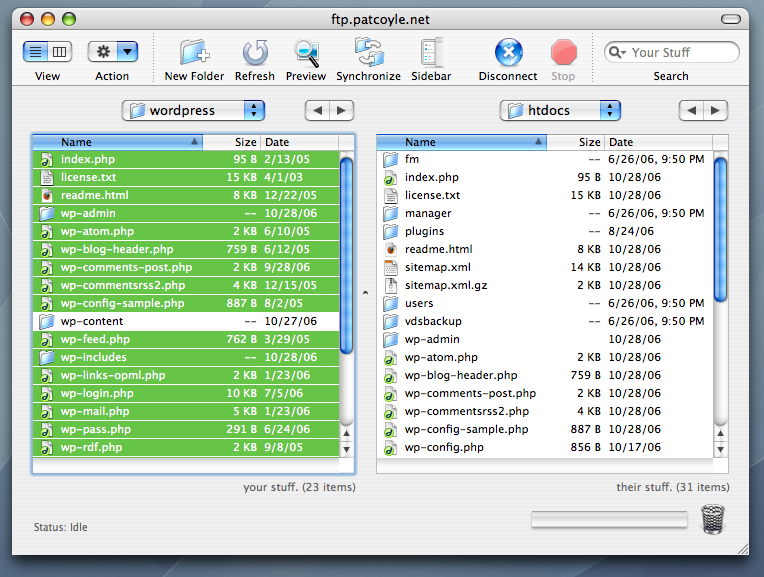This screenshot has height=577, width=764.
Task: Click the local pane vertical scrollbar thumb
Action: (x=346, y=255)
